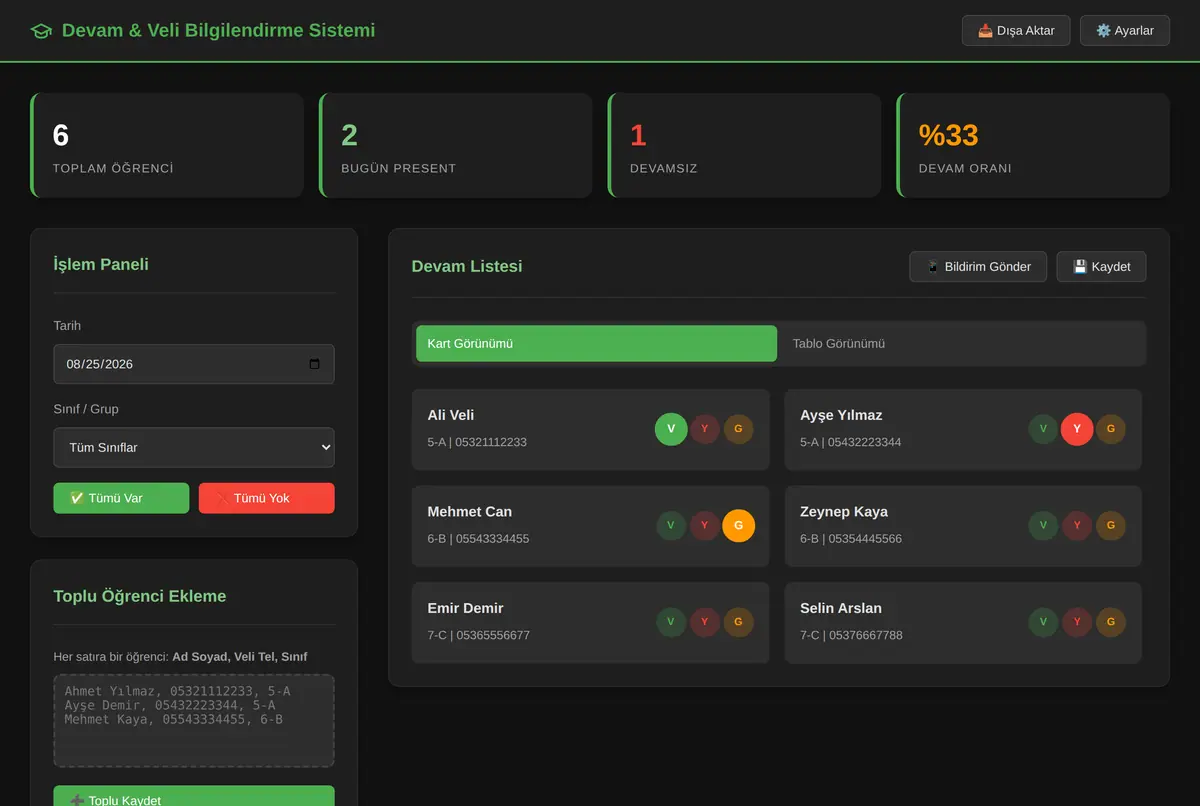Image resolution: width=1200 pixels, height=806 pixels.
Task: Toggle Mehmet Can late (G) status
Action: click(x=738, y=526)
